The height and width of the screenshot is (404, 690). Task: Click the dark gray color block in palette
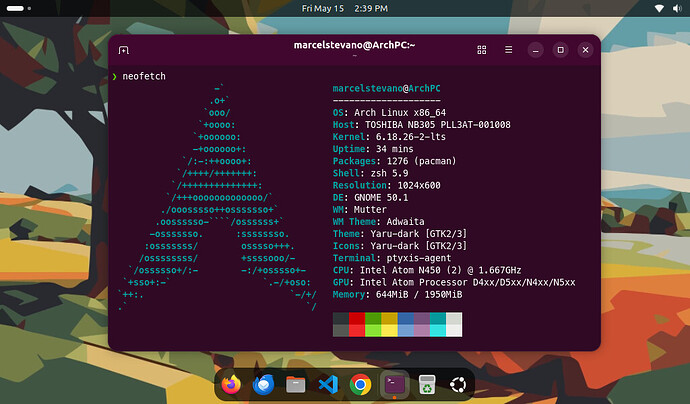tap(341, 325)
